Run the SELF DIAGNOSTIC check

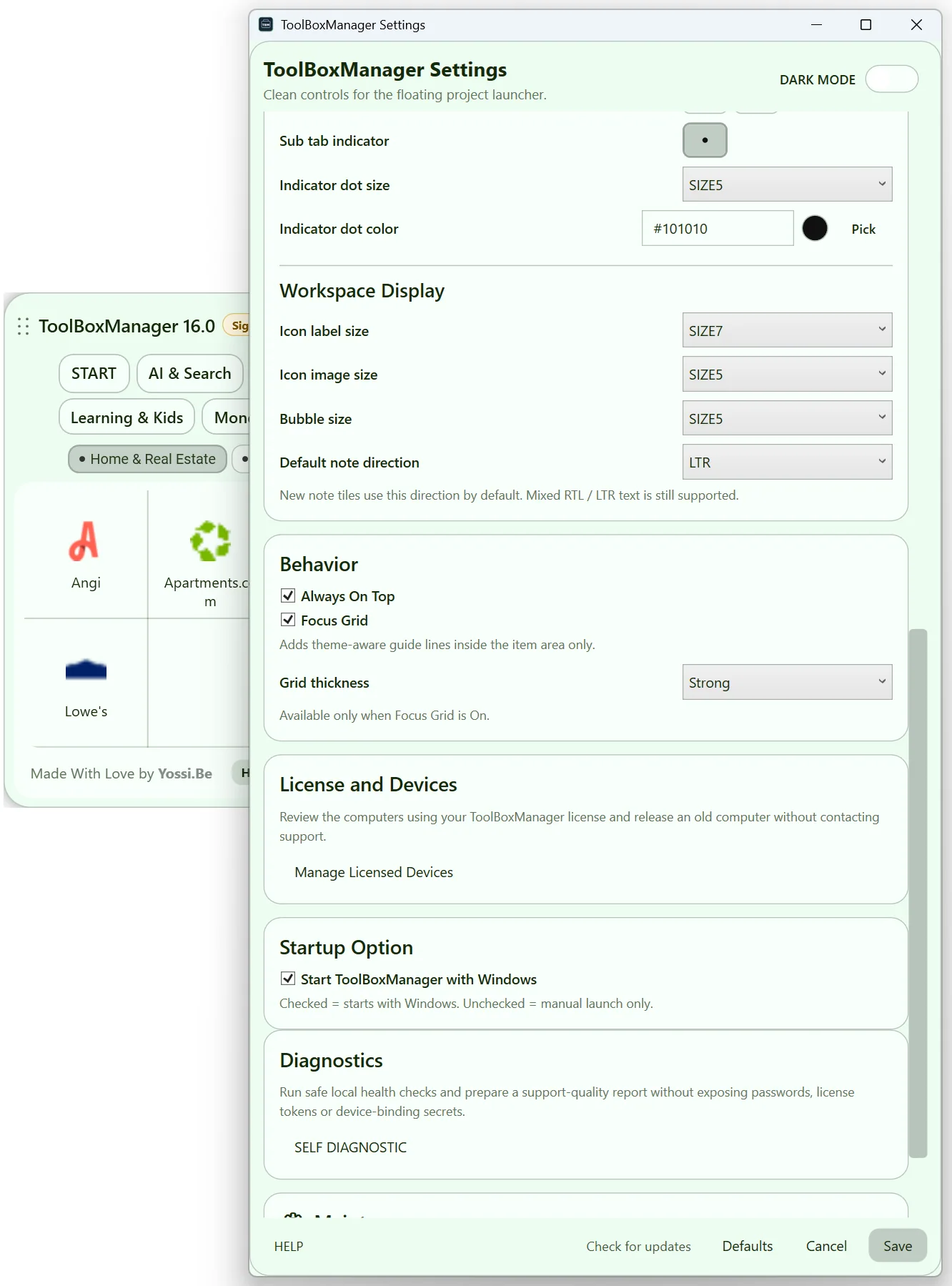(350, 1147)
